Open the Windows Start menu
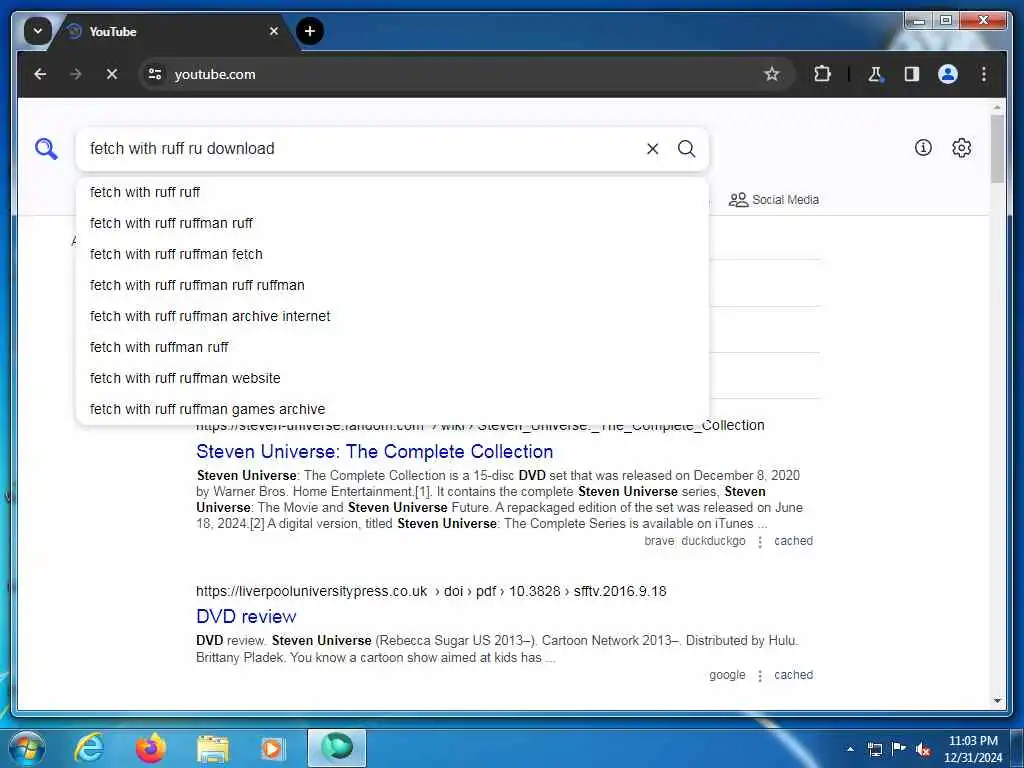 coord(25,748)
